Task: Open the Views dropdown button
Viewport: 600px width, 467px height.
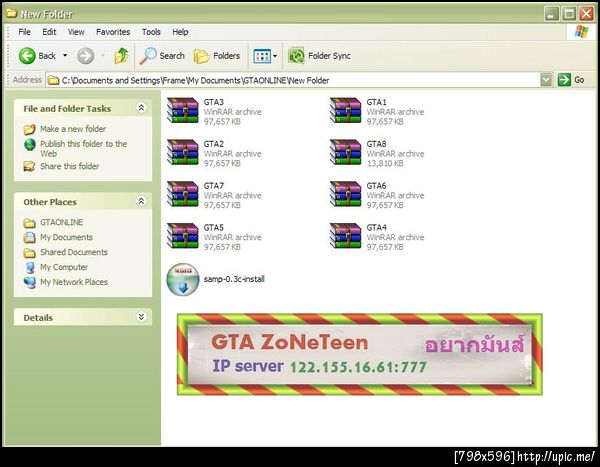Action: tap(265, 56)
